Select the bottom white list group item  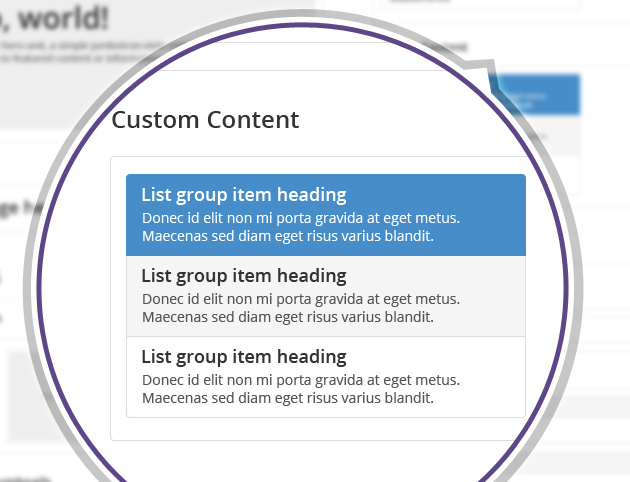tap(326, 377)
